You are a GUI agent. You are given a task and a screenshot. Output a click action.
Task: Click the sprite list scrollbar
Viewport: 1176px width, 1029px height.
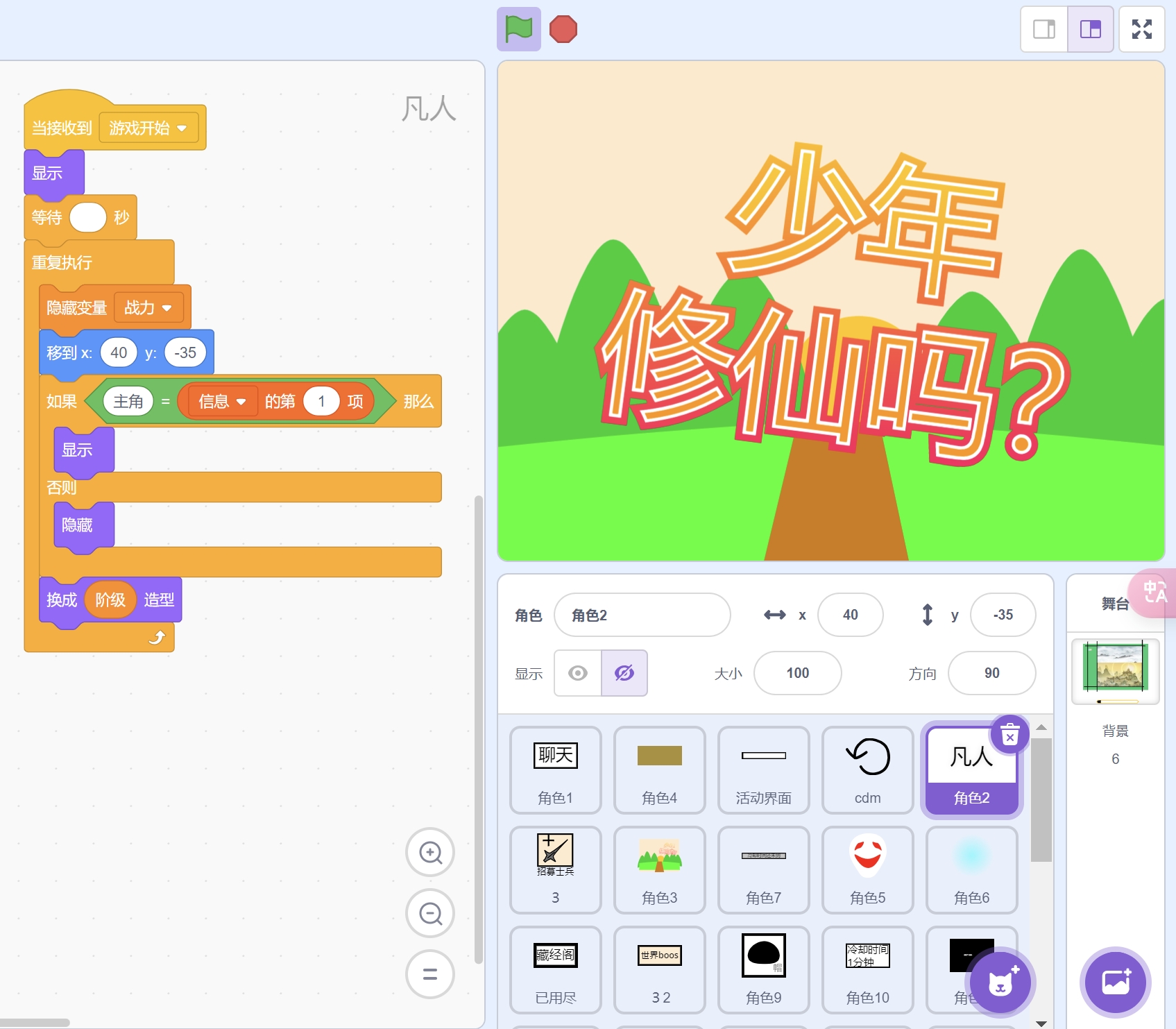click(1041, 798)
